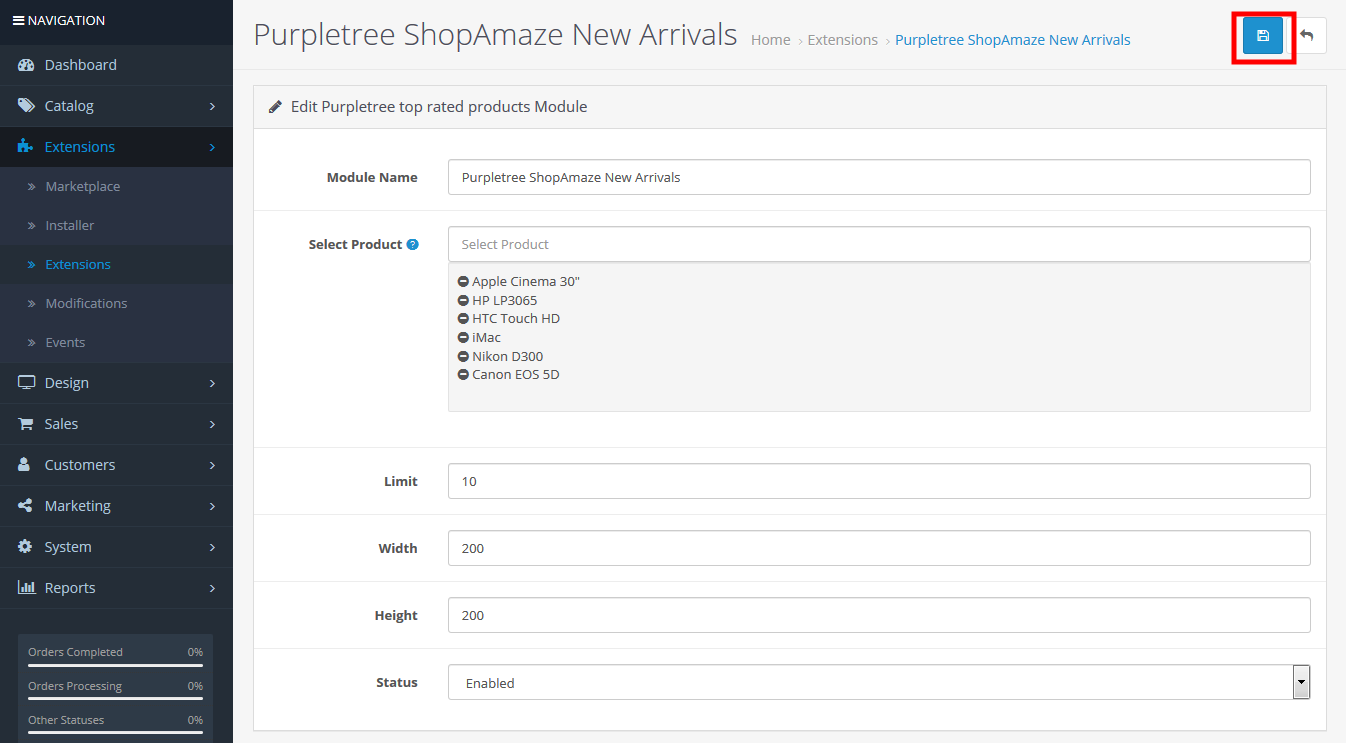Open Marketplace in the Extensions submenu
Viewport: 1346px width, 743px height.
[82, 187]
